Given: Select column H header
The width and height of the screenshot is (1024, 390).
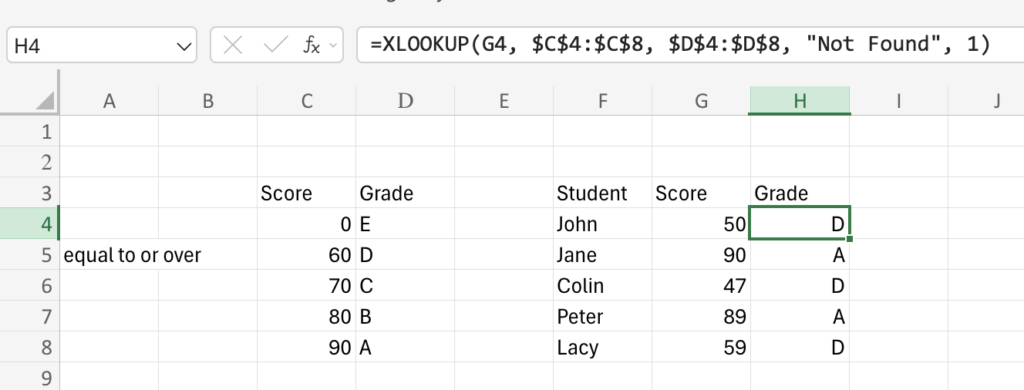Looking at the screenshot, I should click(800, 101).
